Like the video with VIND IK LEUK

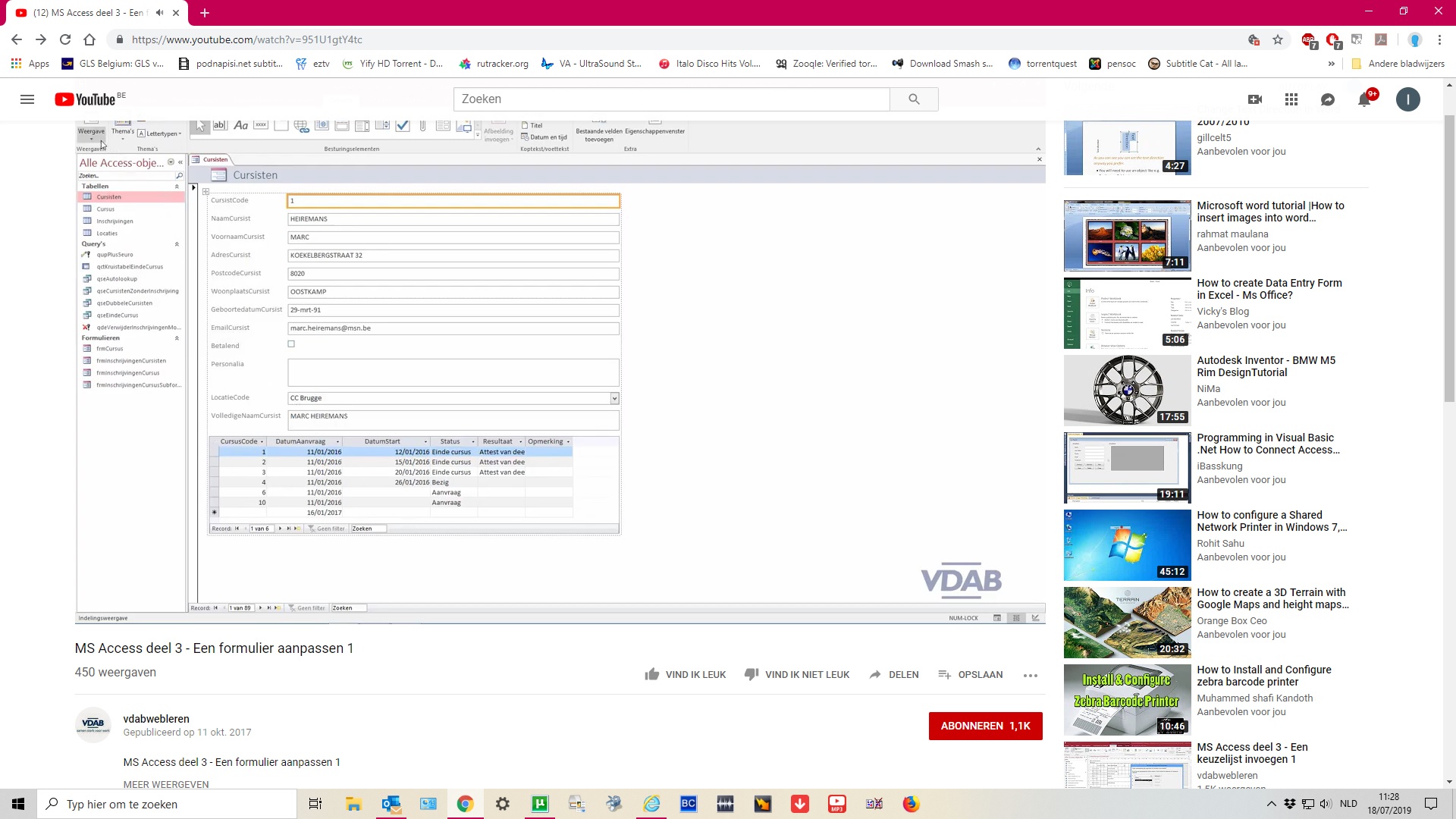point(685,675)
